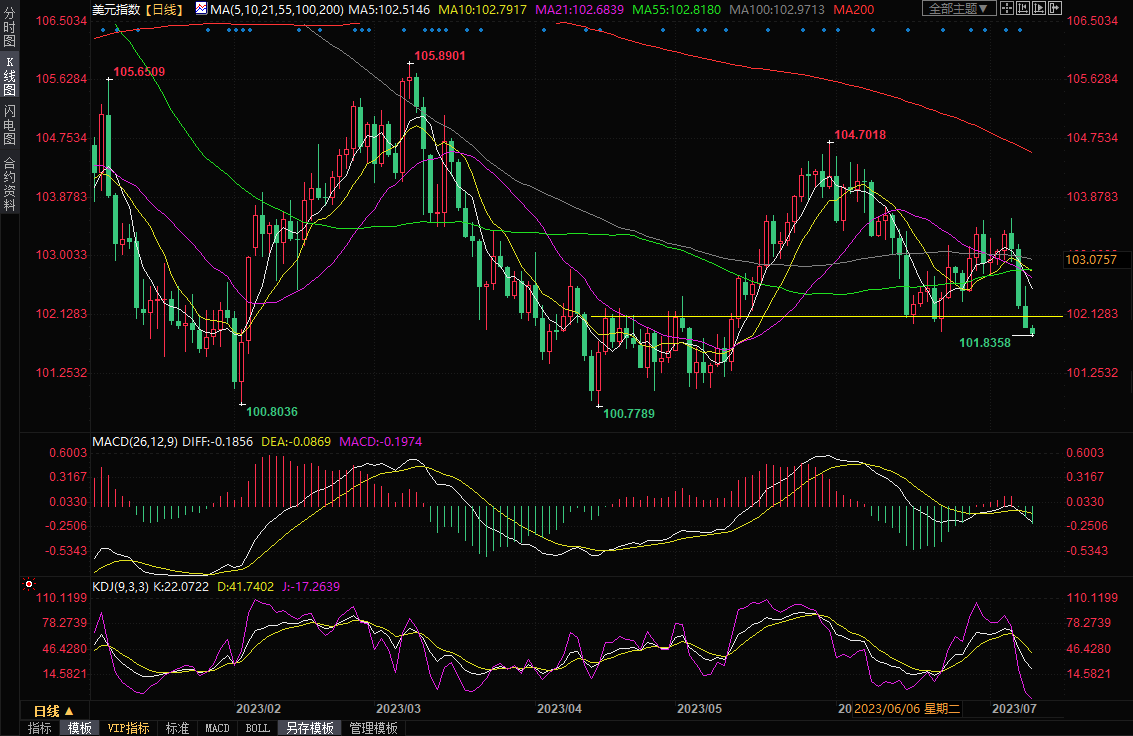The height and width of the screenshot is (736, 1133).
Task: Apply the 标准 template
Action: pos(177,728)
